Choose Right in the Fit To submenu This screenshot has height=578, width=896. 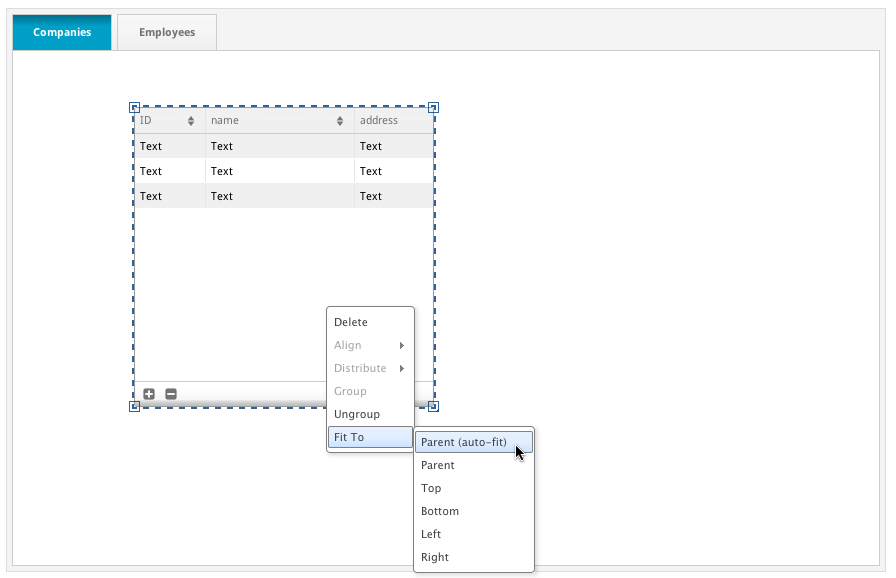(x=435, y=558)
